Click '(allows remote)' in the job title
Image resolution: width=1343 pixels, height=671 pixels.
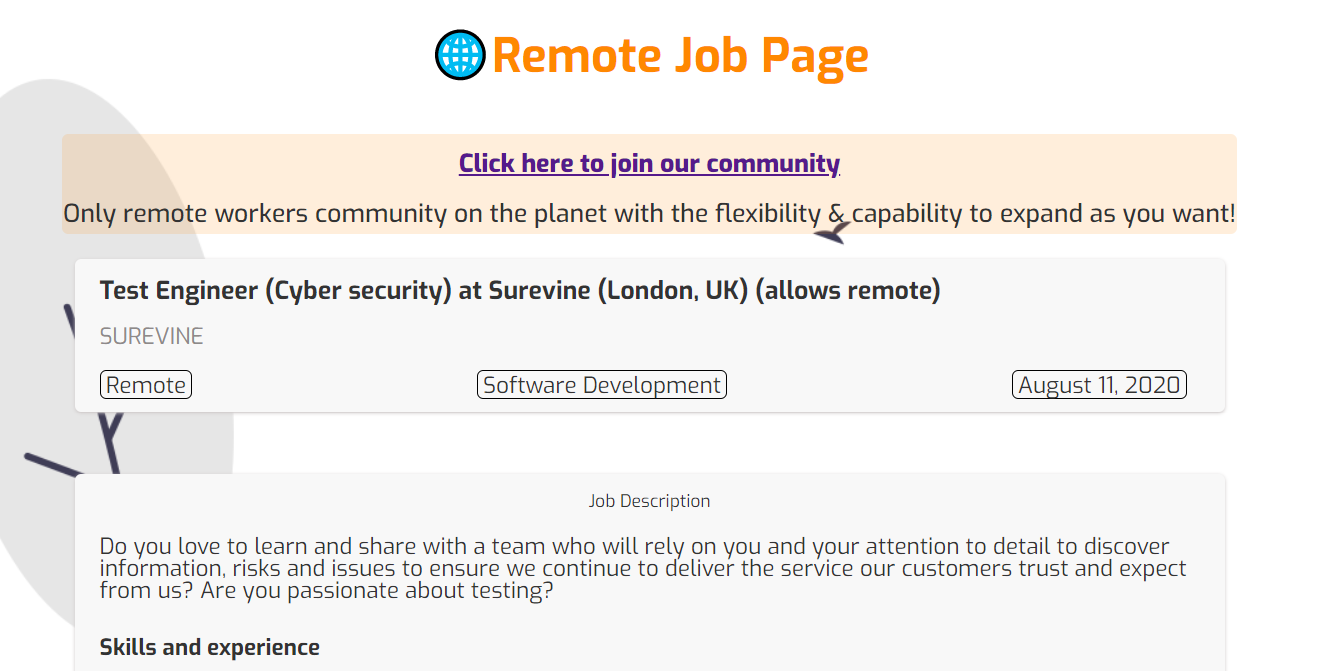848,291
